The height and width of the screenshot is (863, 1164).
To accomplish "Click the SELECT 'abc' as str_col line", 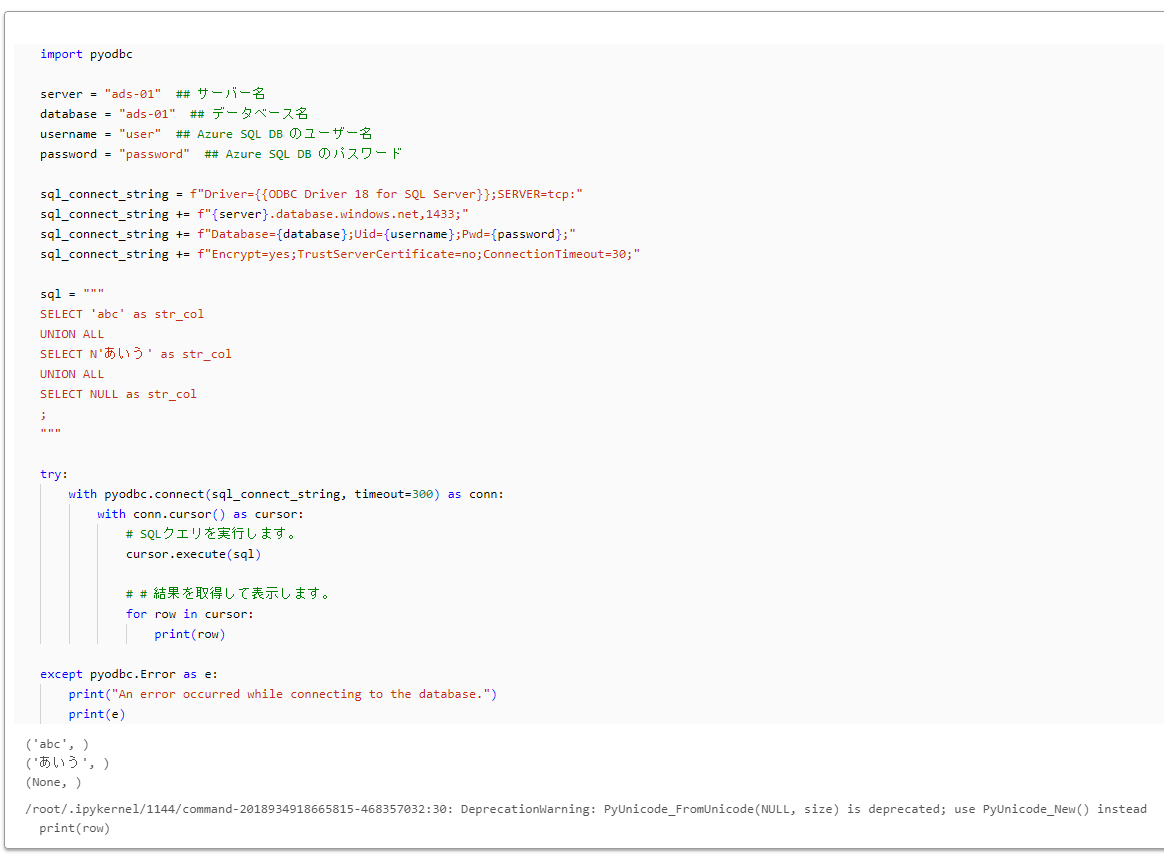I will click(x=120, y=313).
